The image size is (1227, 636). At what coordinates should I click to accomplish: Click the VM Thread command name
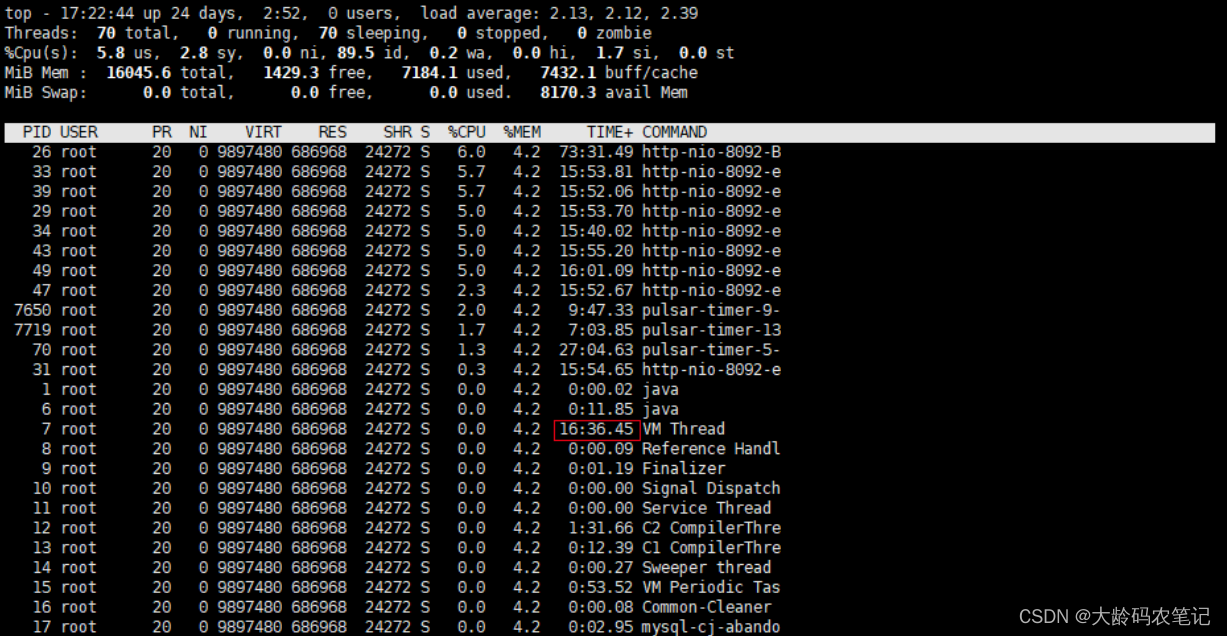[683, 429]
